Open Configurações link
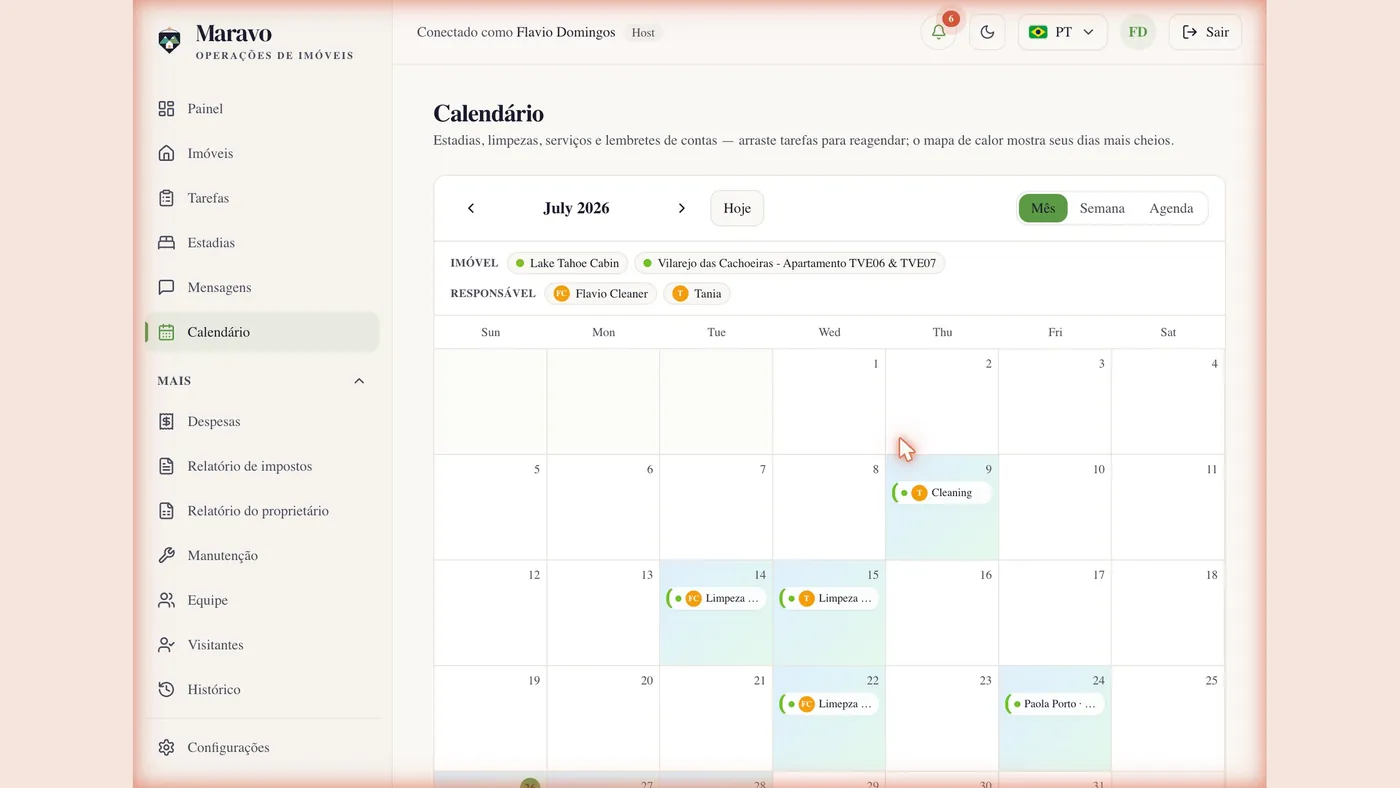Image resolution: width=1400 pixels, height=788 pixels. coord(262,748)
